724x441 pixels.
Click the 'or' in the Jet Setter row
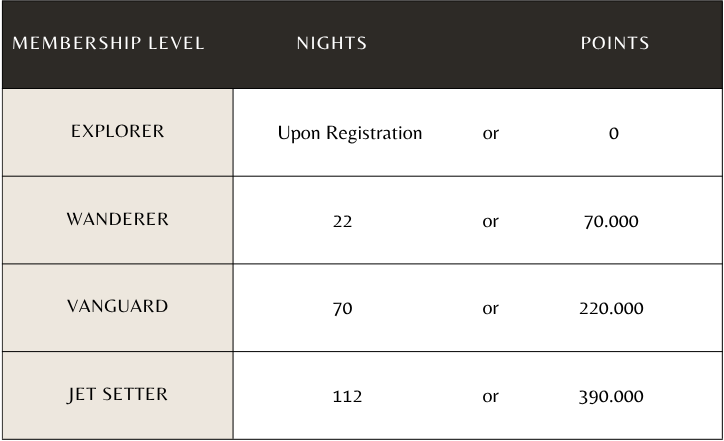click(490, 397)
